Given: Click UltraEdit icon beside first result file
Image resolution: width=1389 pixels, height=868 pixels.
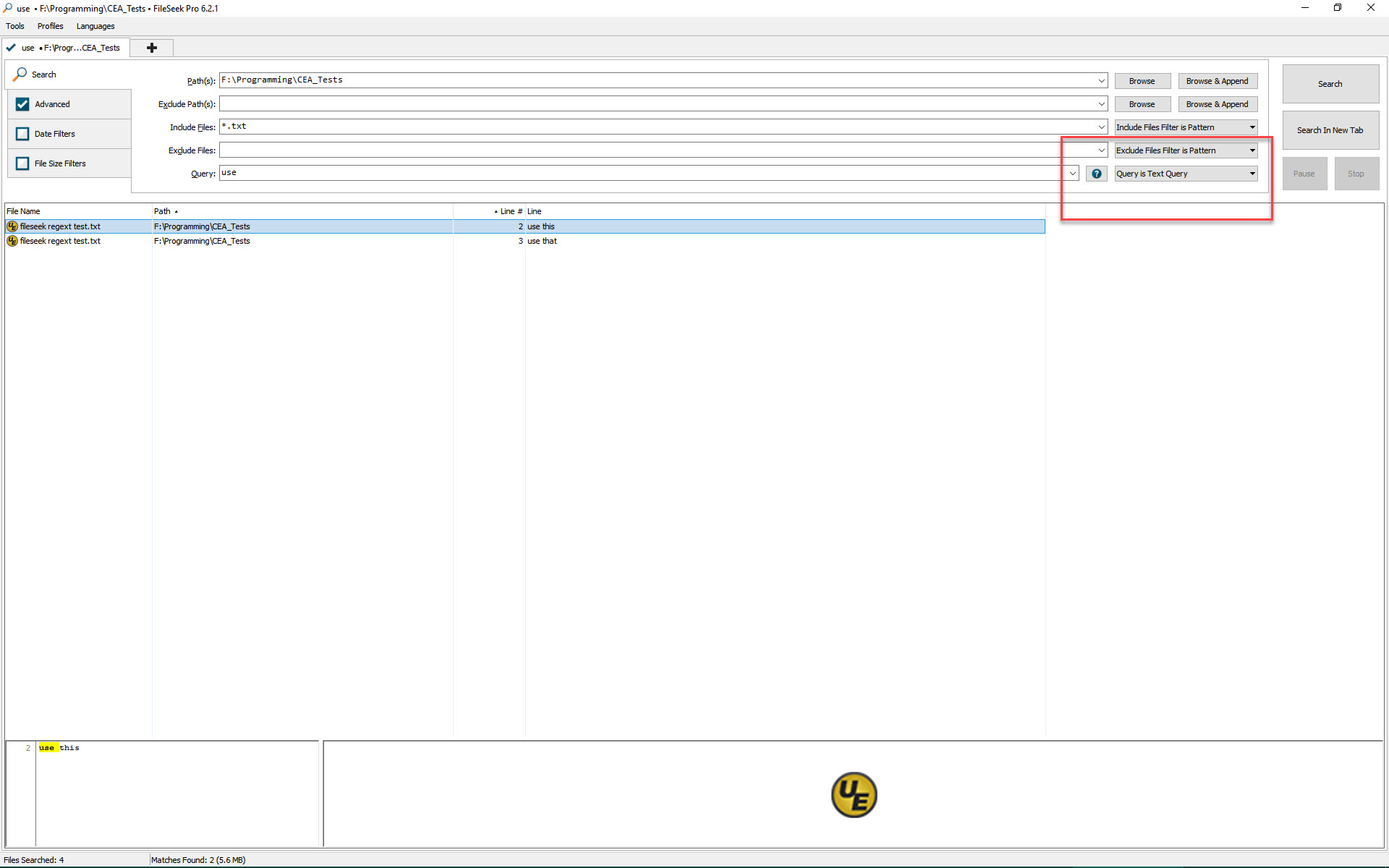Looking at the screenshot, I should pyautogui.click(x=12, y=226).
